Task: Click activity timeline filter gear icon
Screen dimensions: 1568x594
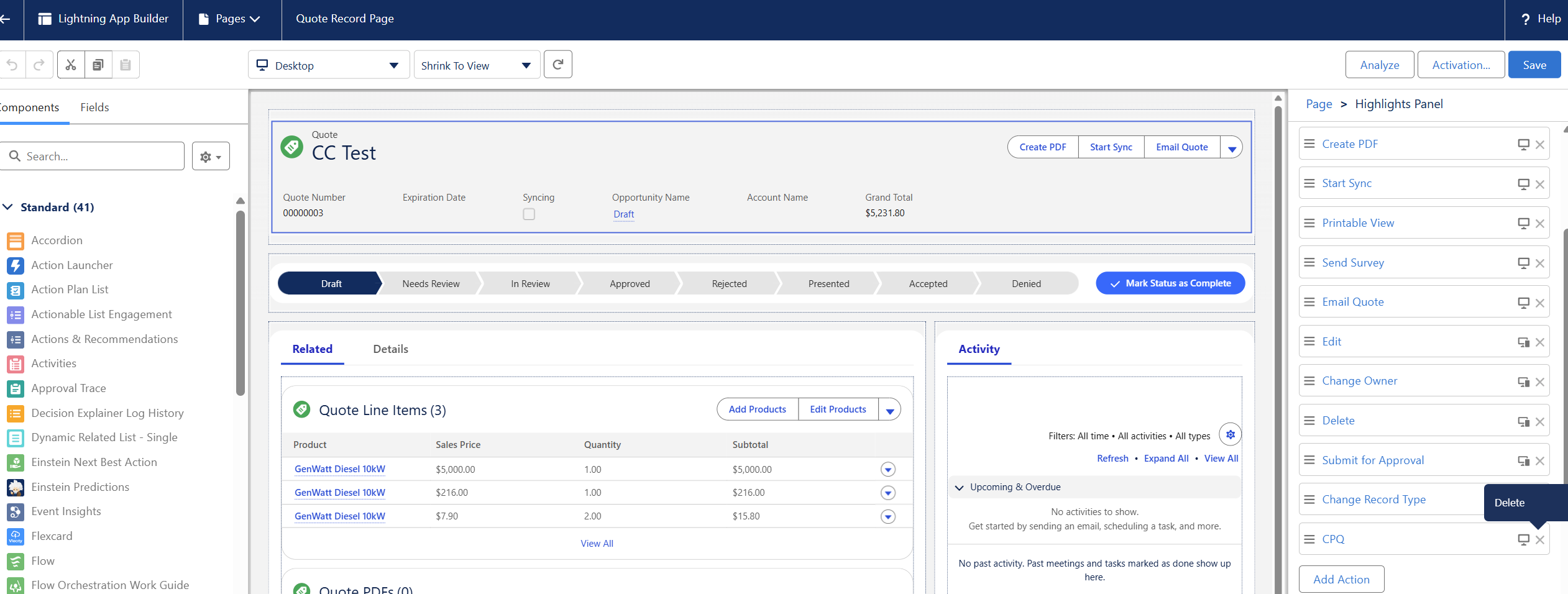Action: point(1230,434)
